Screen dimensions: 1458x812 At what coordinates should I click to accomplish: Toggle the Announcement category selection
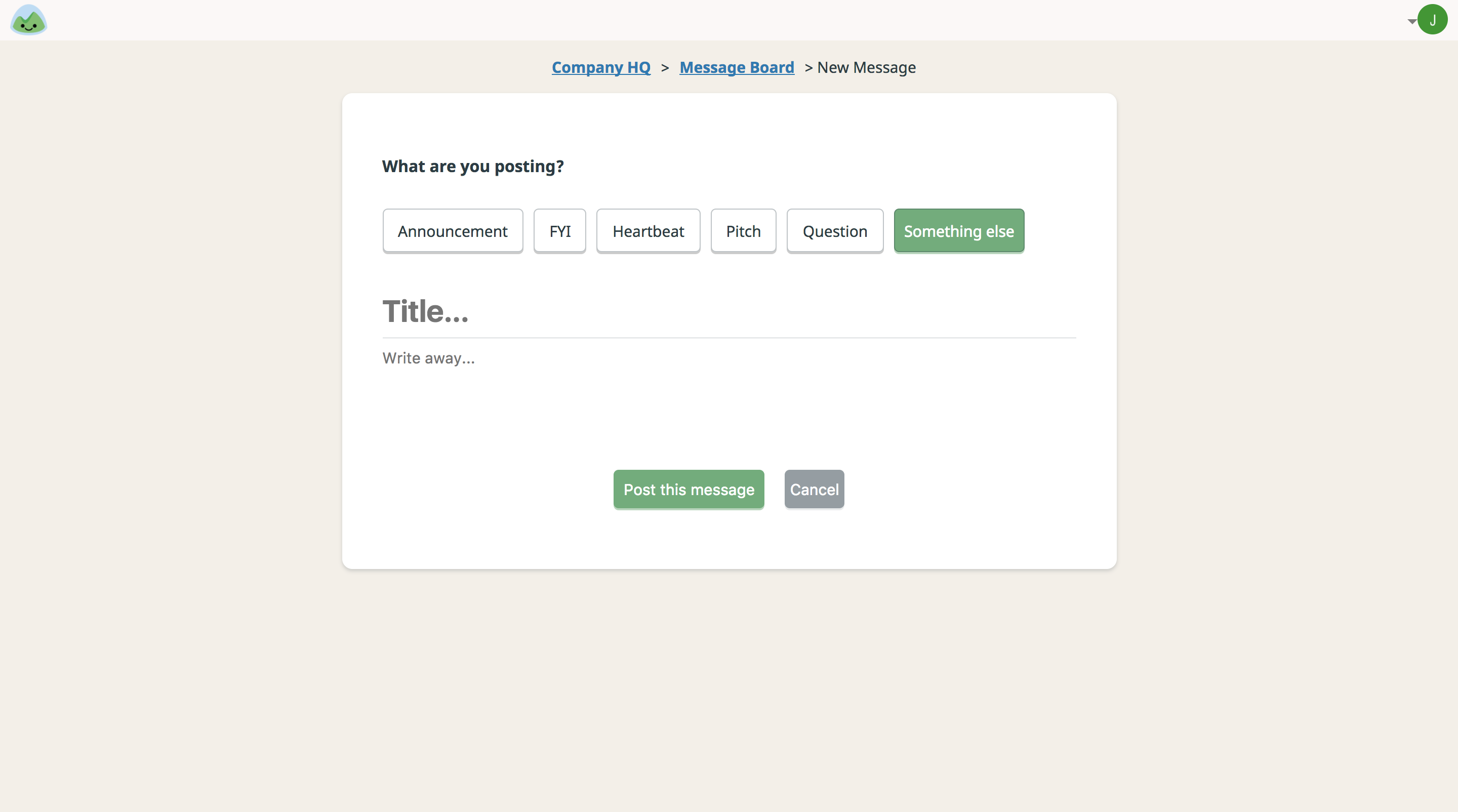pos(453,230)
